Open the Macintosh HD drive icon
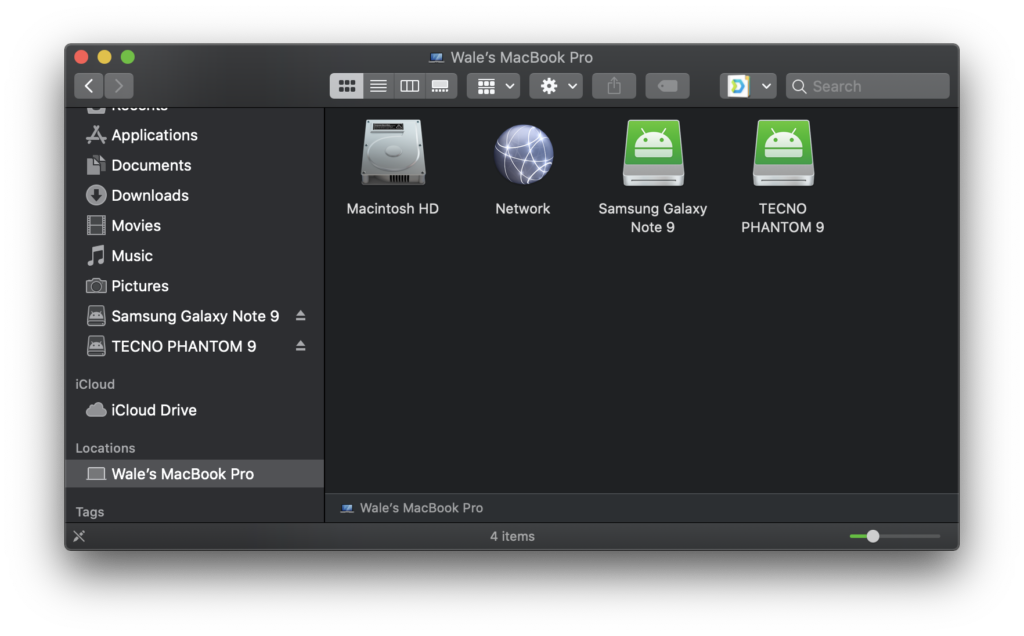The height and width of the screenshot is (636, 1024). 393,153
